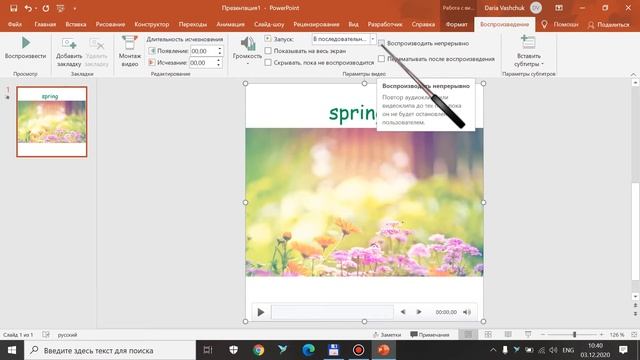Open the Windows Start menu
Viewport: 640px width, 360px height.
coord(12,350)
